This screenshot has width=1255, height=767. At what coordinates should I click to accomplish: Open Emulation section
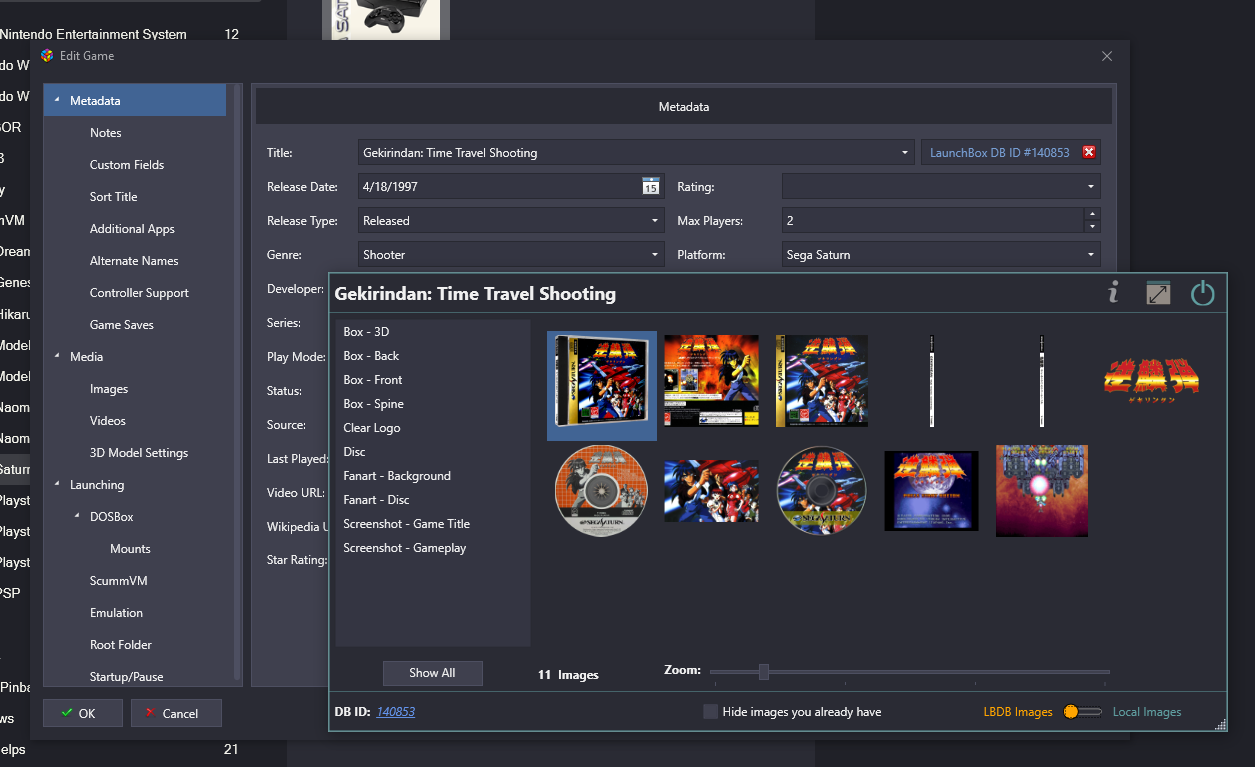tap(116, 613)
